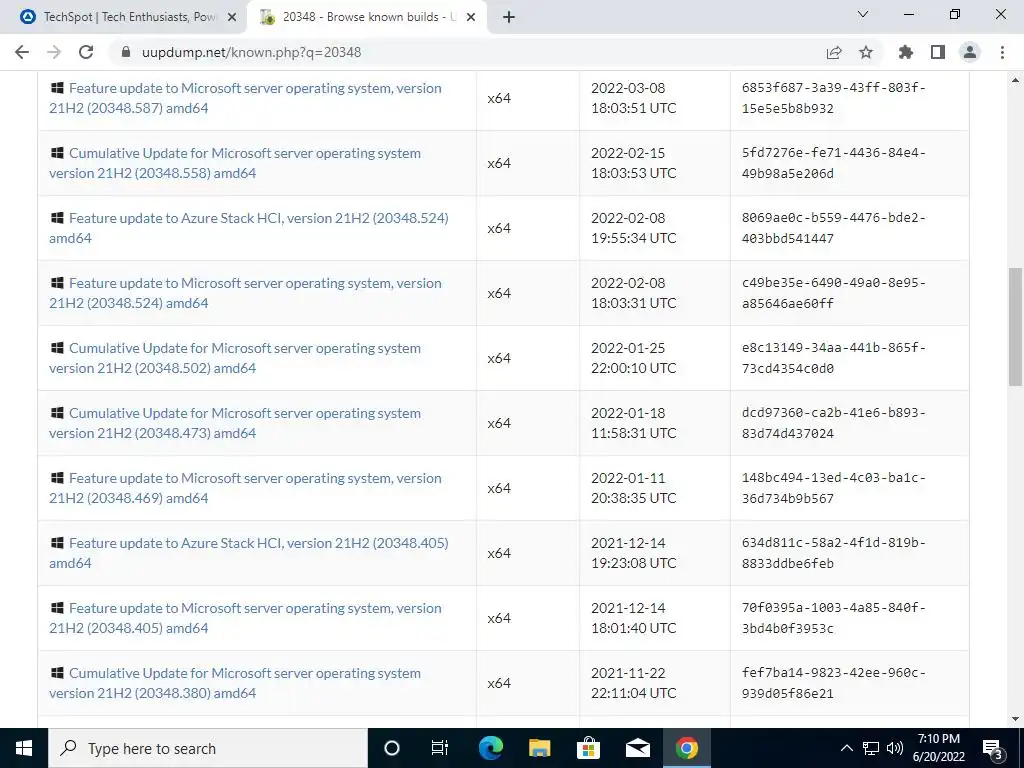Screen dimensions: 1024x768
Task: Open Feature update server 21H2 (20348.587) link
Action: (x=246, y=98)
